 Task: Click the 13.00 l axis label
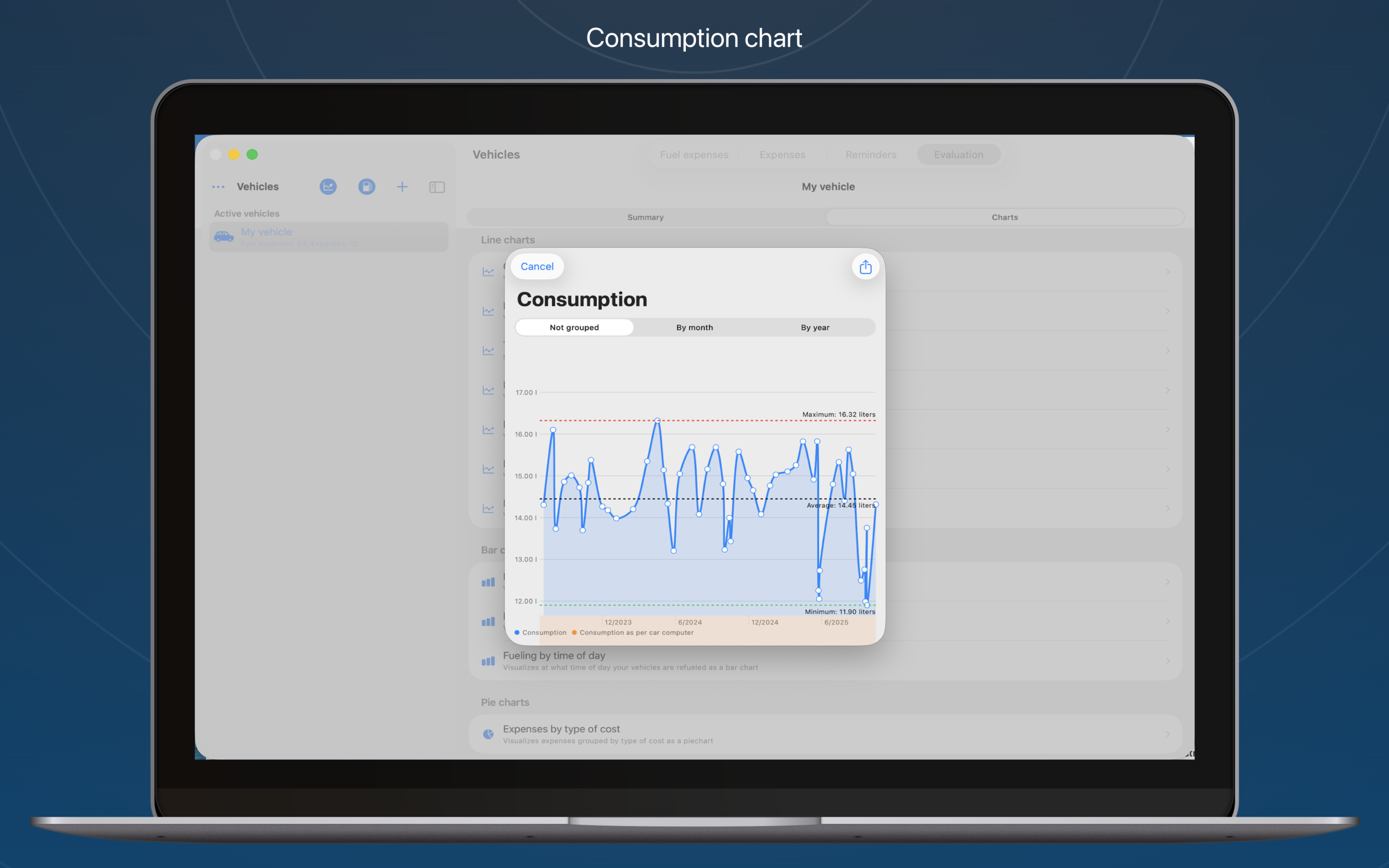pos(526,560)
